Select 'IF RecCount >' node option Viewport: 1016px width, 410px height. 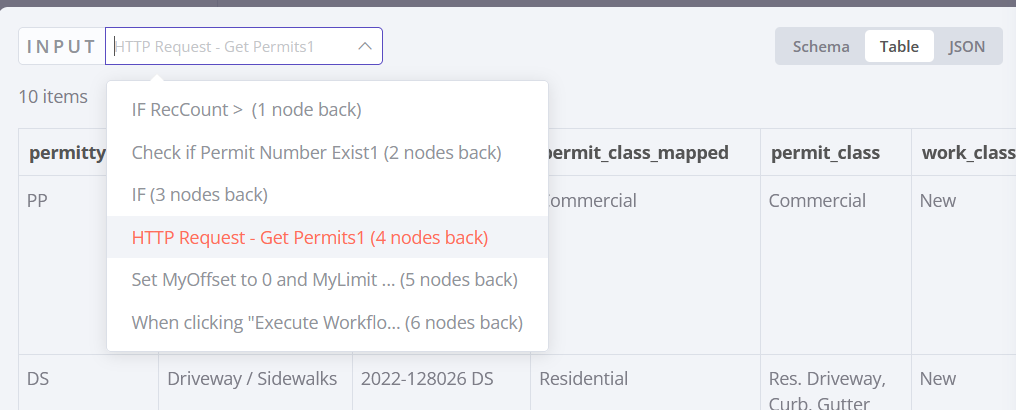tap(246, 110)
